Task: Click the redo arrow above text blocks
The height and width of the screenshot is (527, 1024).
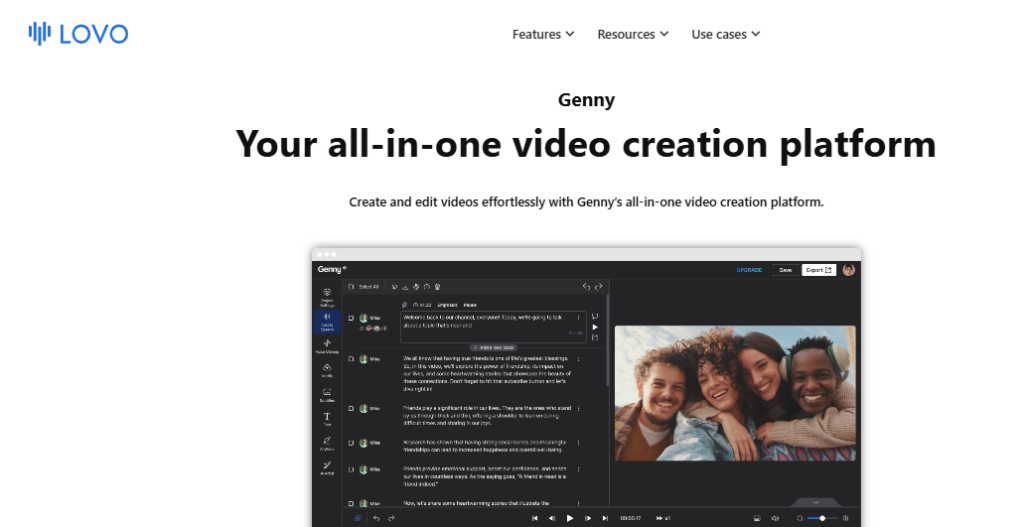Action: tap(598, 287)
